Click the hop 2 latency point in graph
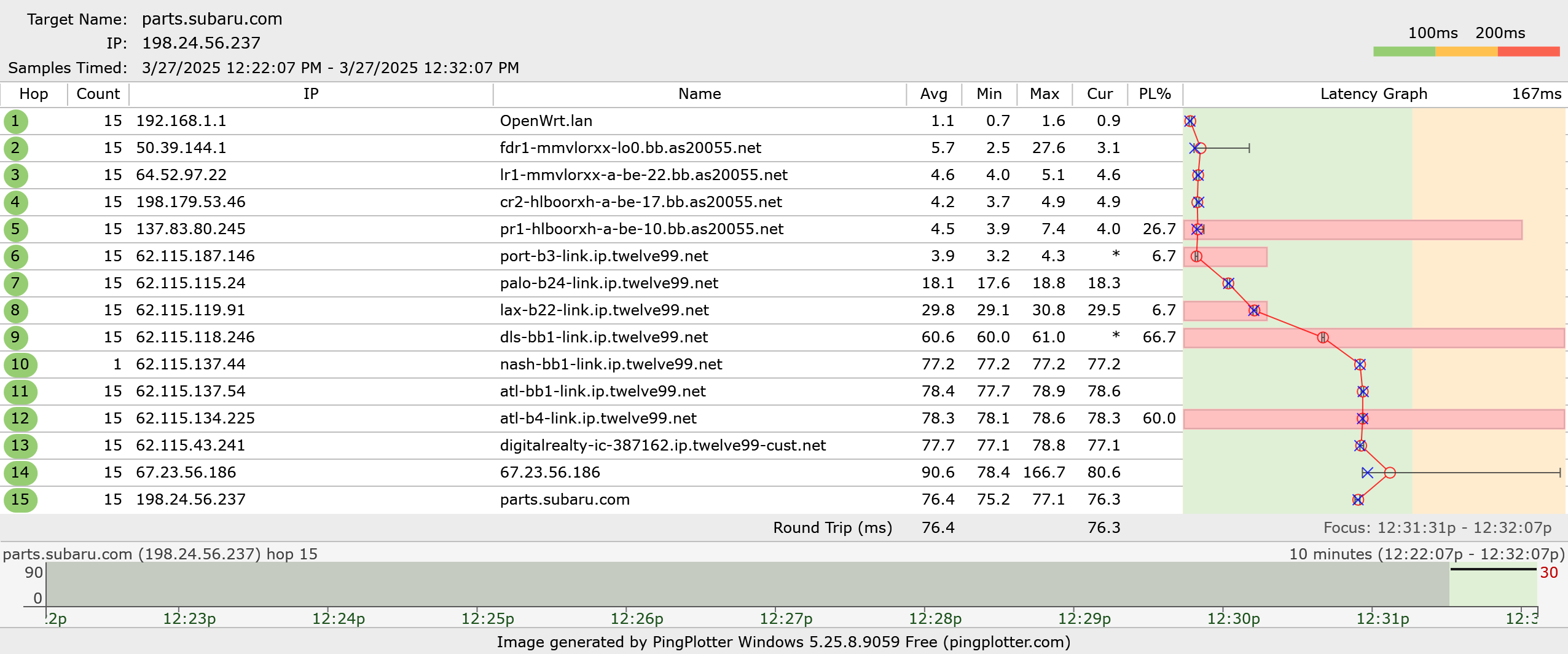 (x=1201, y=148)
